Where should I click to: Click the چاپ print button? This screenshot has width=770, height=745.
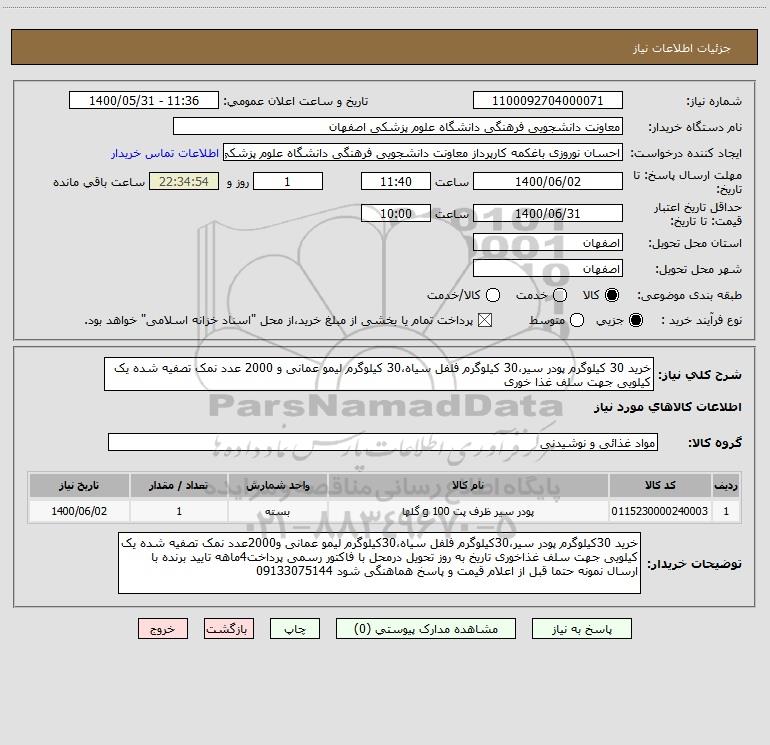click(x=295, y=629)
